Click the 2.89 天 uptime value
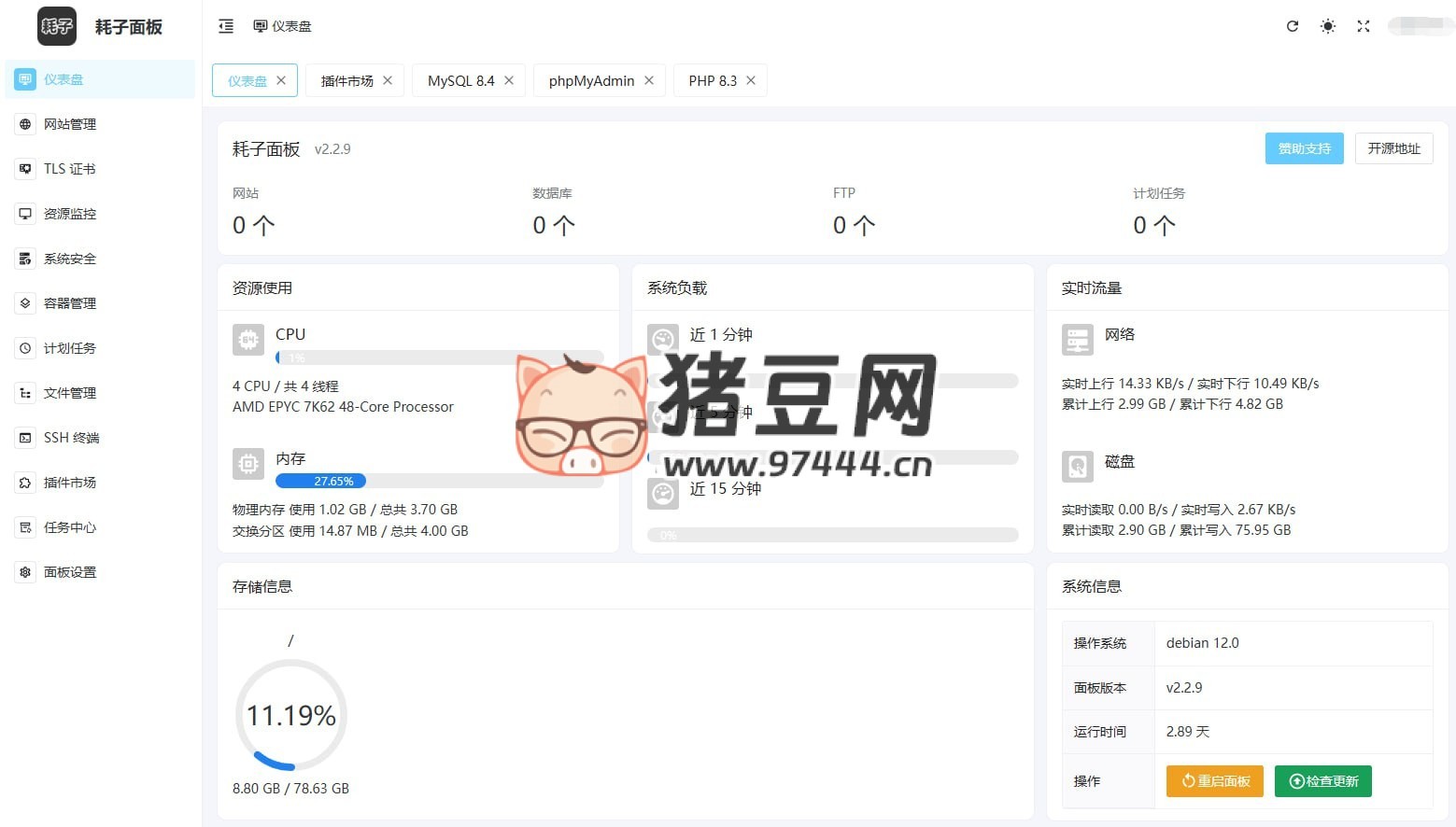 click(1188, 732)
